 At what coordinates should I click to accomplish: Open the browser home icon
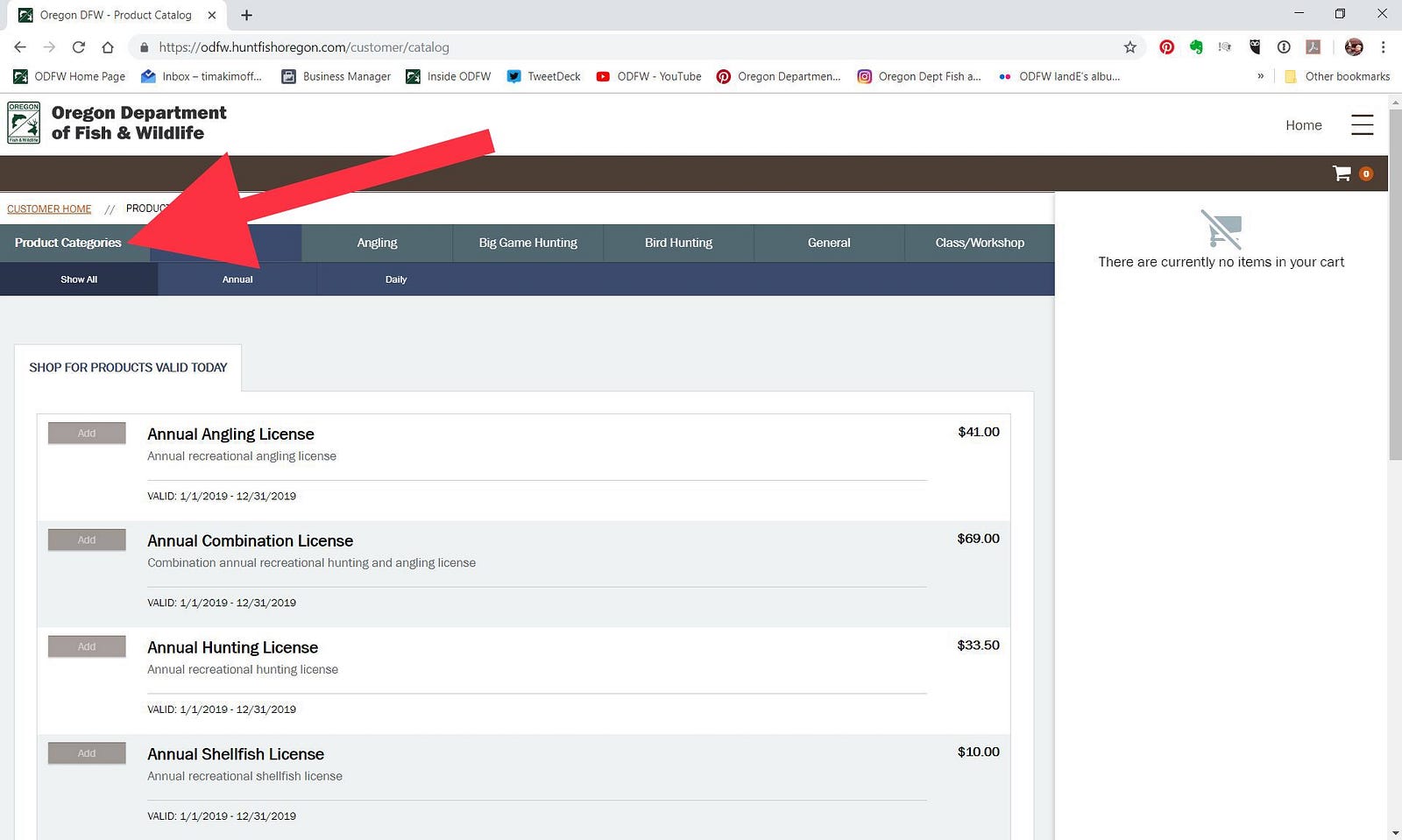click(x=108, y=47)
